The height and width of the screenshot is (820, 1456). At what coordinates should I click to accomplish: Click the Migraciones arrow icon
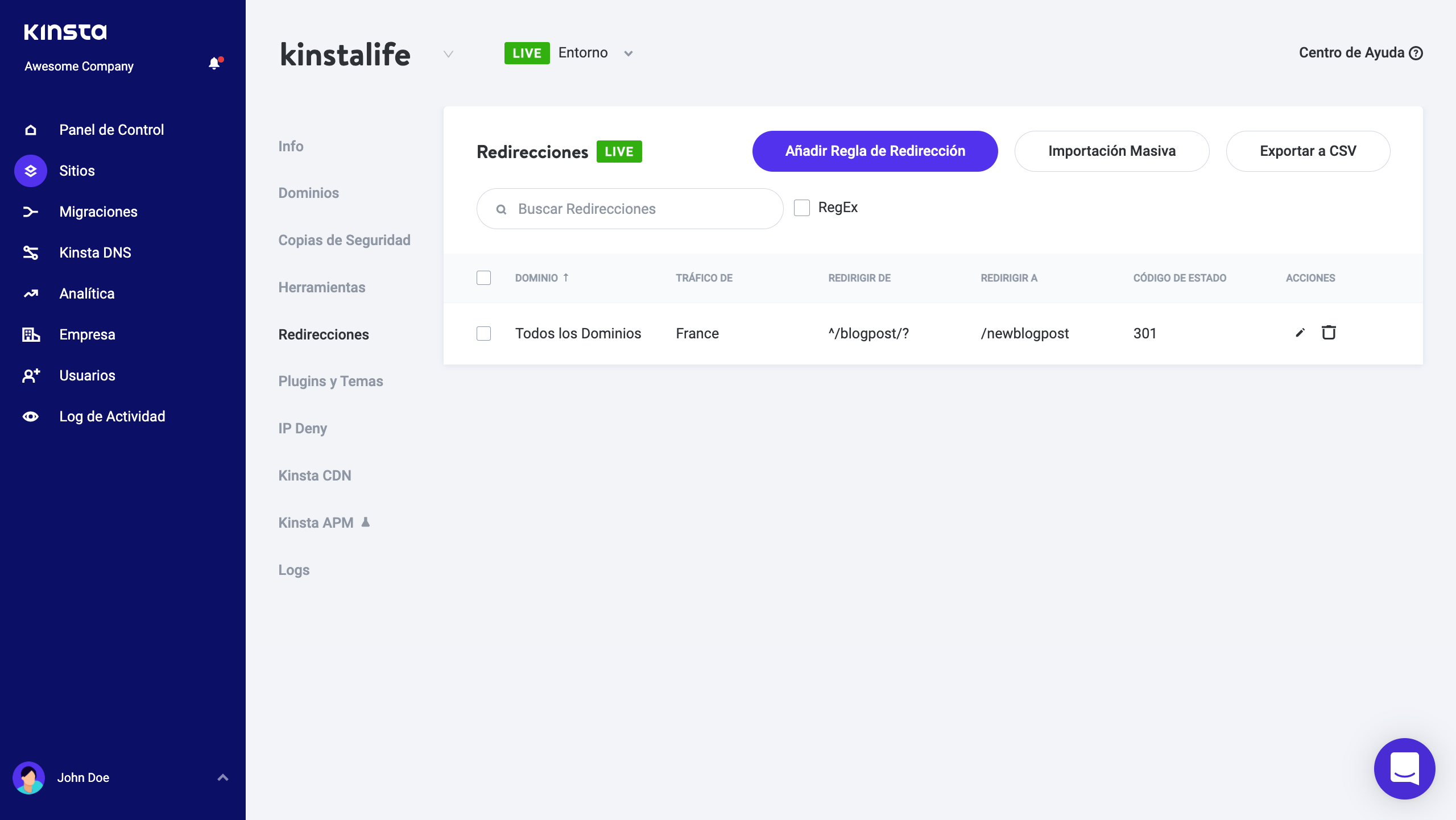coord(31,212)
